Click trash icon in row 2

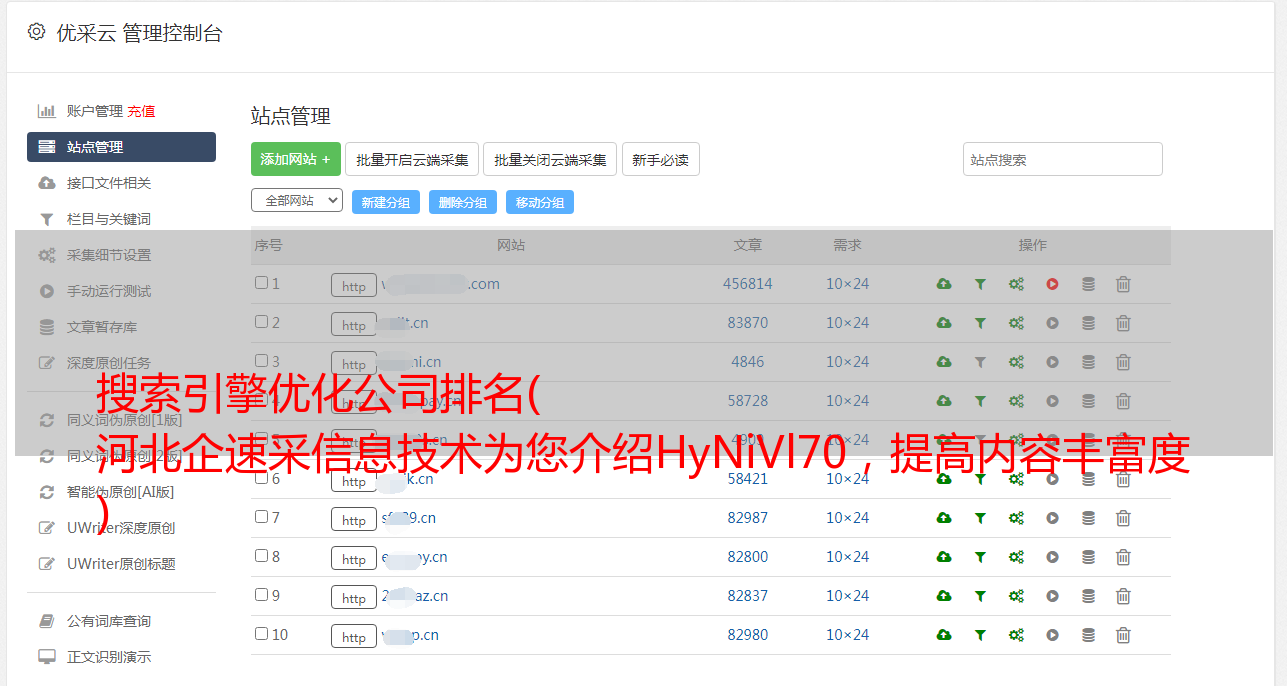[x=1123, y=323]
